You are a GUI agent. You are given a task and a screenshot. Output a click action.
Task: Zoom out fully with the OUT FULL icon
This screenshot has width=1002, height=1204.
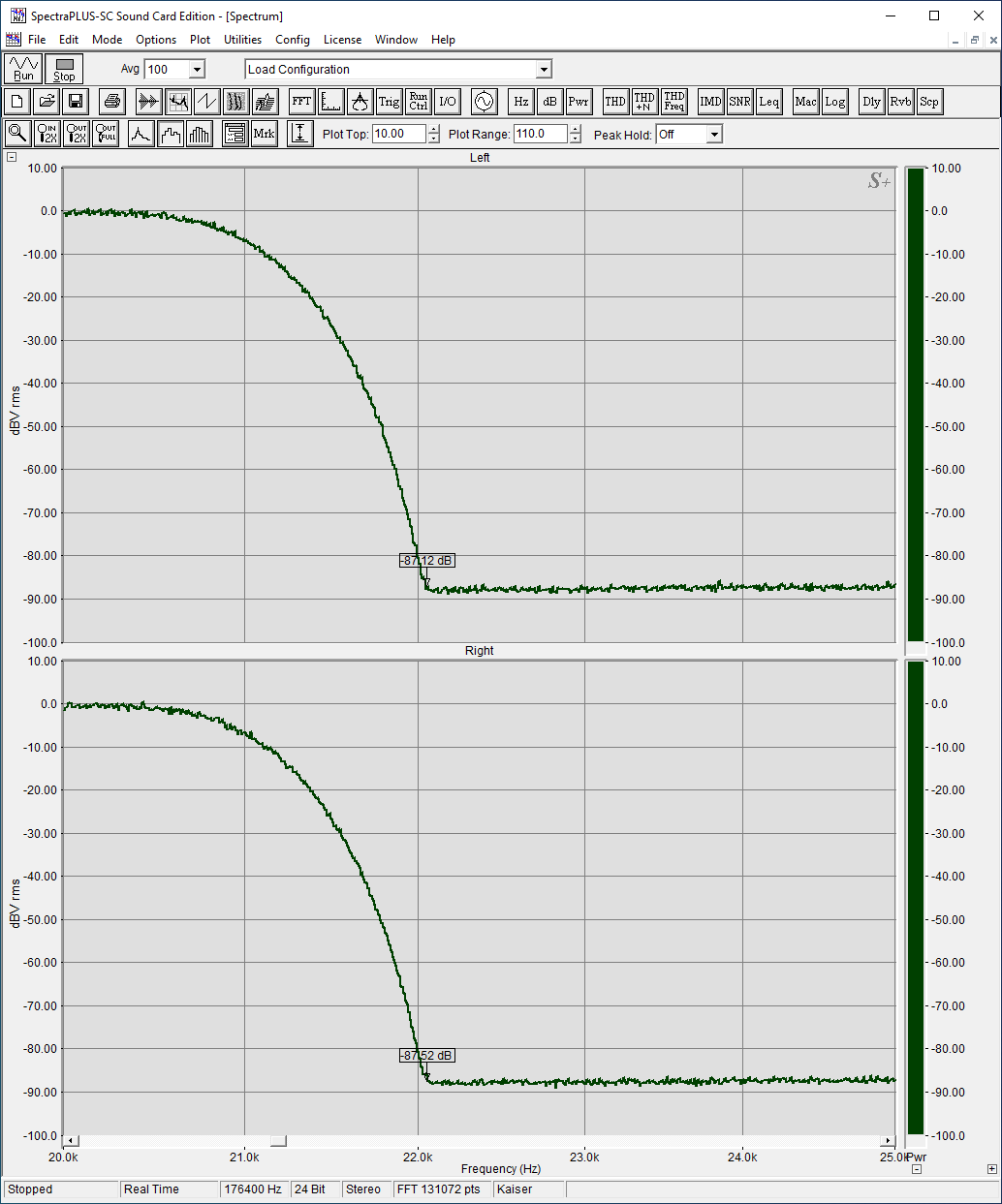pos(105,134)
